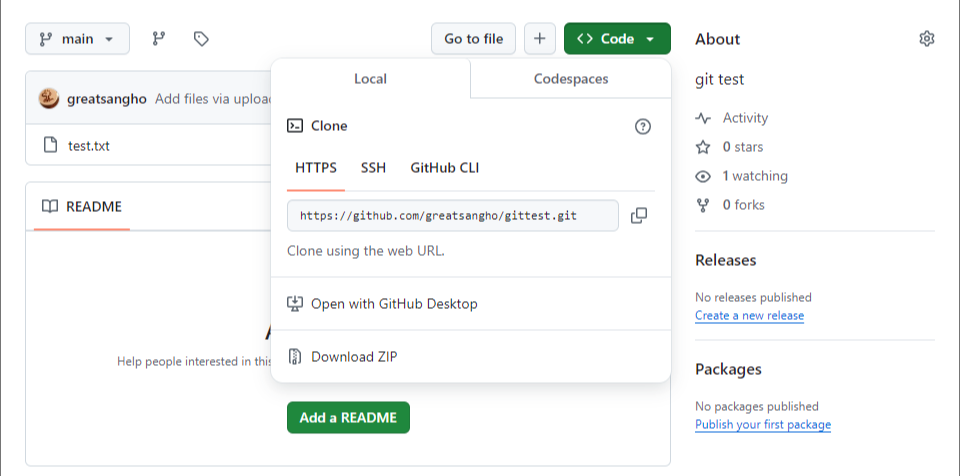The width and height of the screenshot is (960, 476).
Task: Click Publish your first package link
Action: [x=763, y=425]
